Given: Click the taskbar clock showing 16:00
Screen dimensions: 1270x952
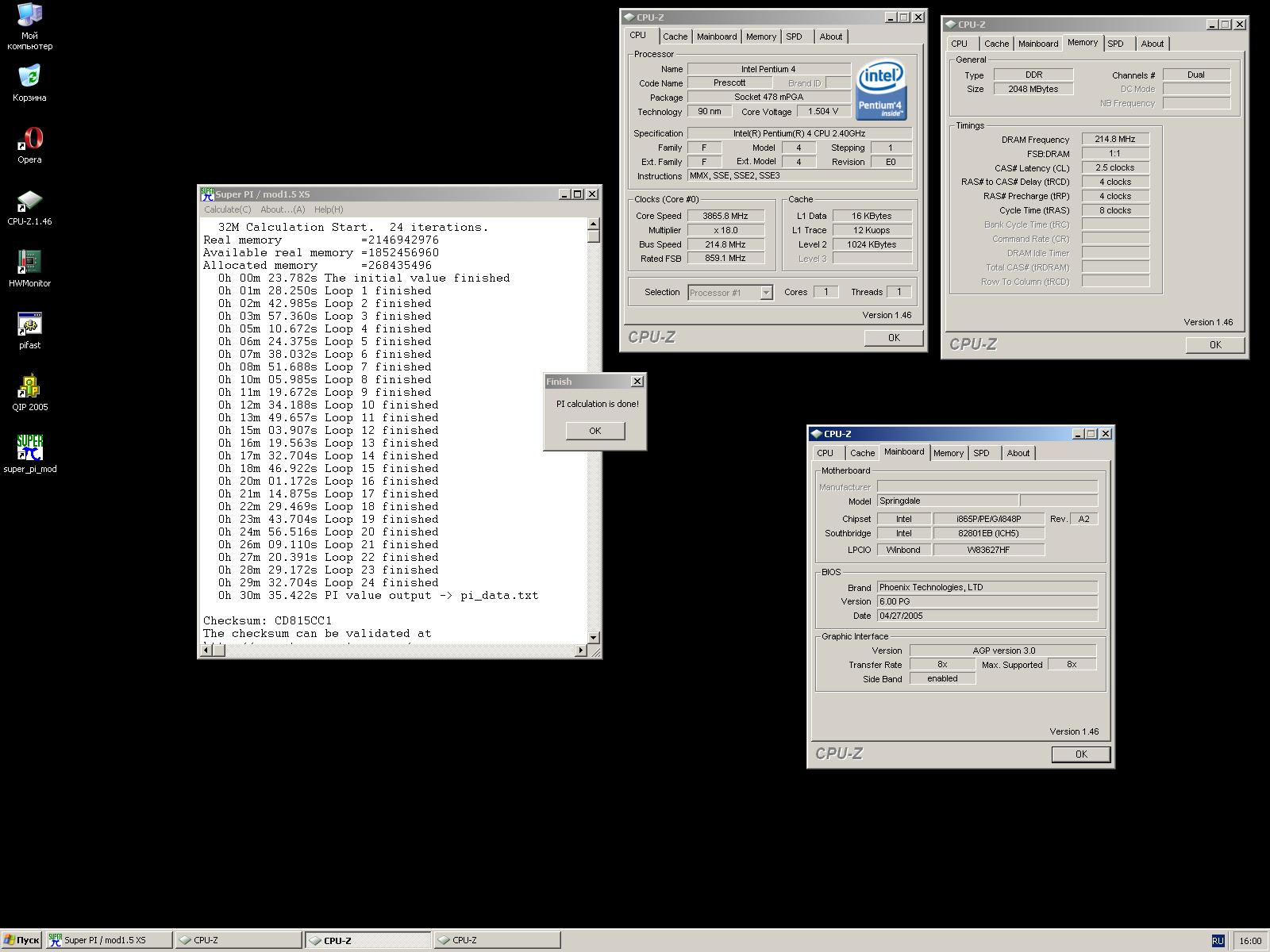Looking at the screenshot, I should (1250, 941).
